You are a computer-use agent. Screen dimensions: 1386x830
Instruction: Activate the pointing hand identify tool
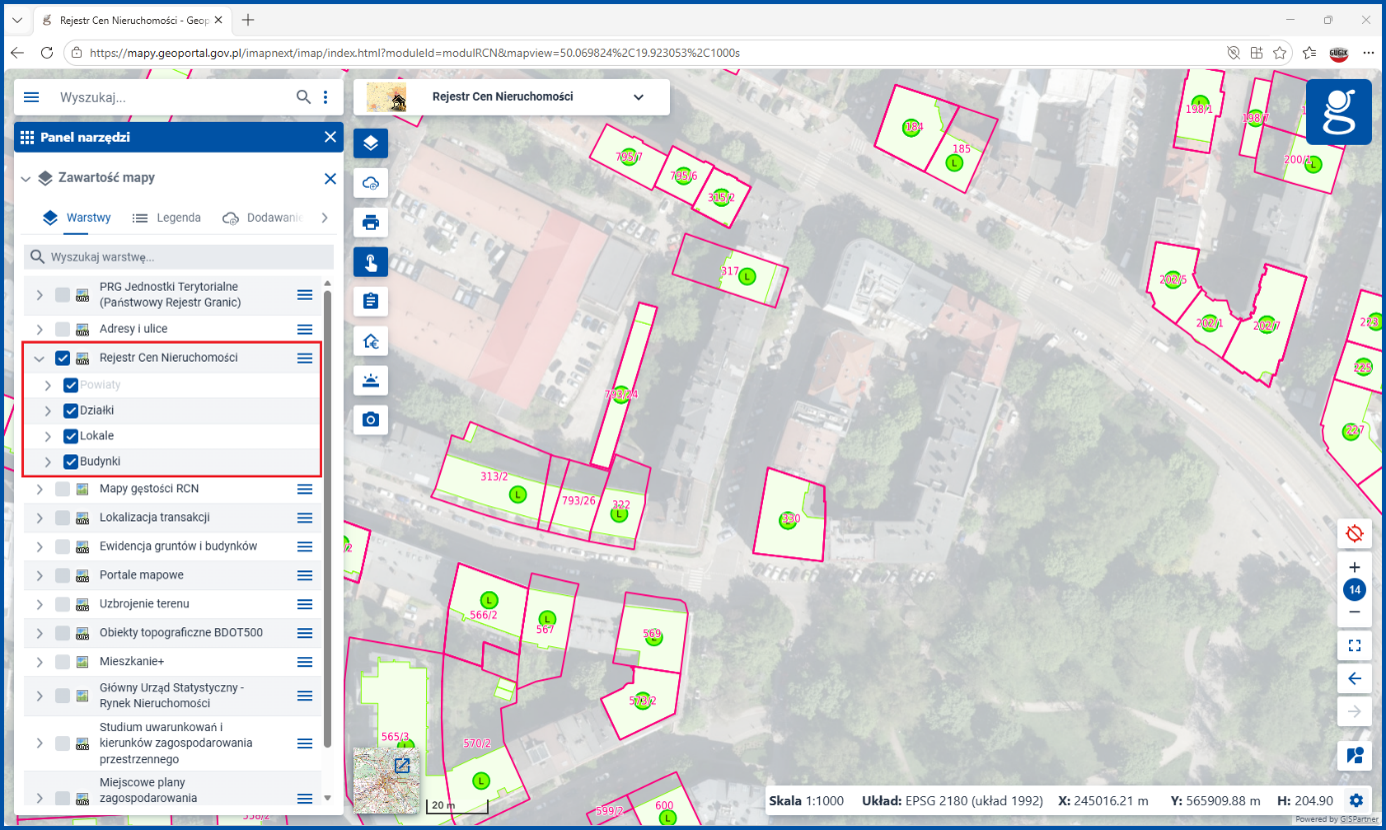(x=371, y=262)
